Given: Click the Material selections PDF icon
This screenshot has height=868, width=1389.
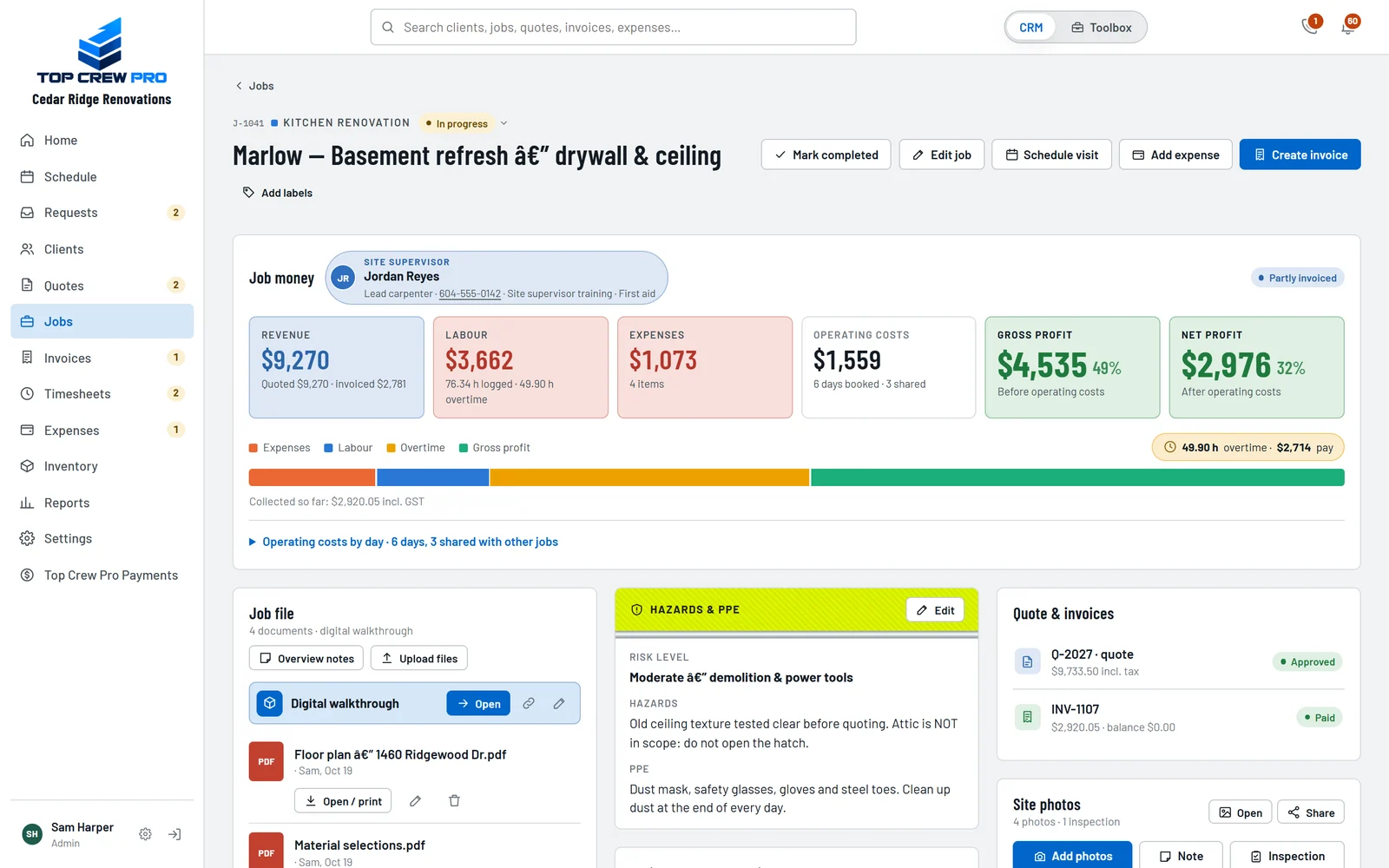Looking at the screenshot, I should [x=267, y=852].
